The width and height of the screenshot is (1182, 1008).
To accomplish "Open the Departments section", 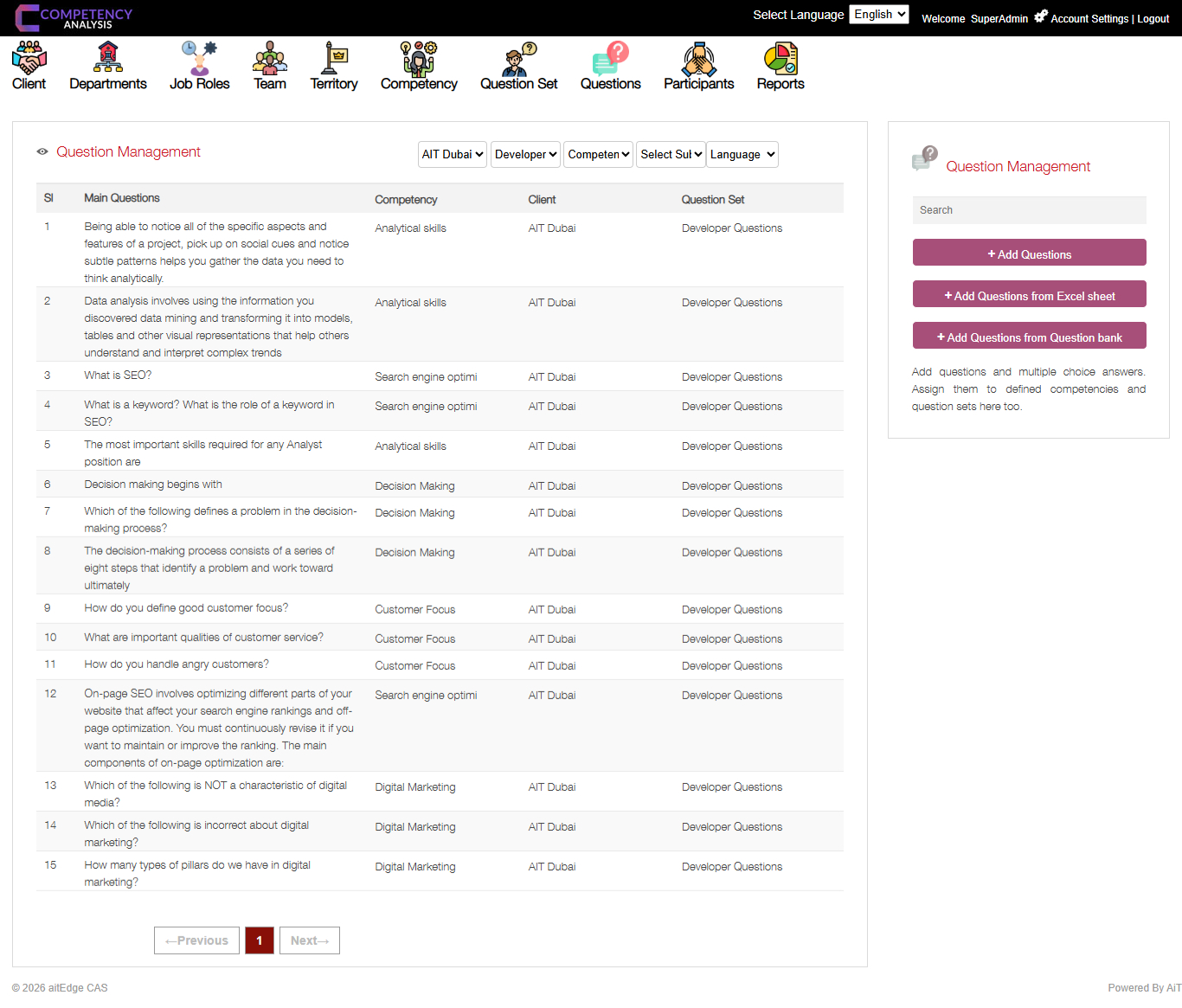I will point(107,65).
